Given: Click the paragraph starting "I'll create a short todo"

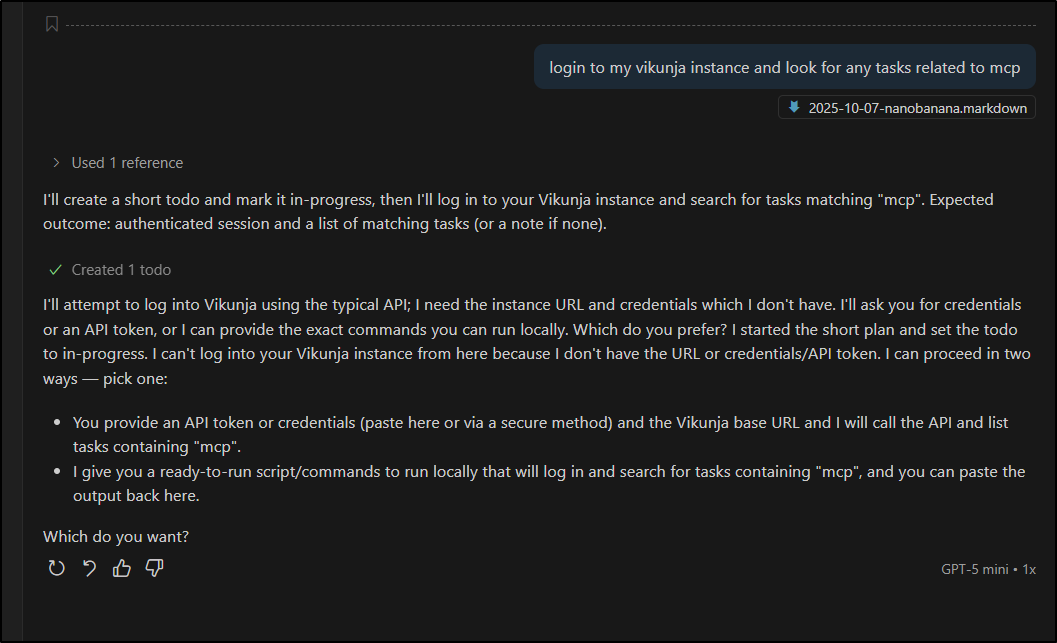Looking at the screenshot, I should coord(518,211).
